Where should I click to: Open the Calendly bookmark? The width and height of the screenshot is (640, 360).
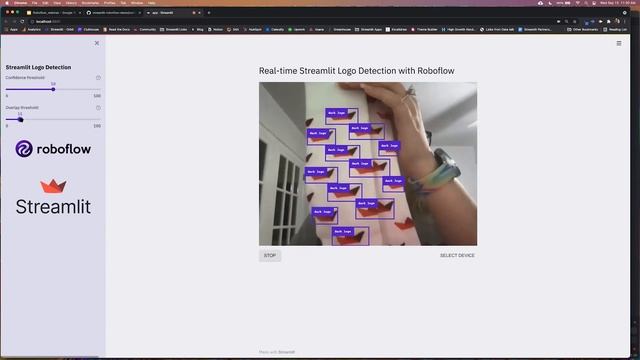pyautogui.click(x=275, y=29)
